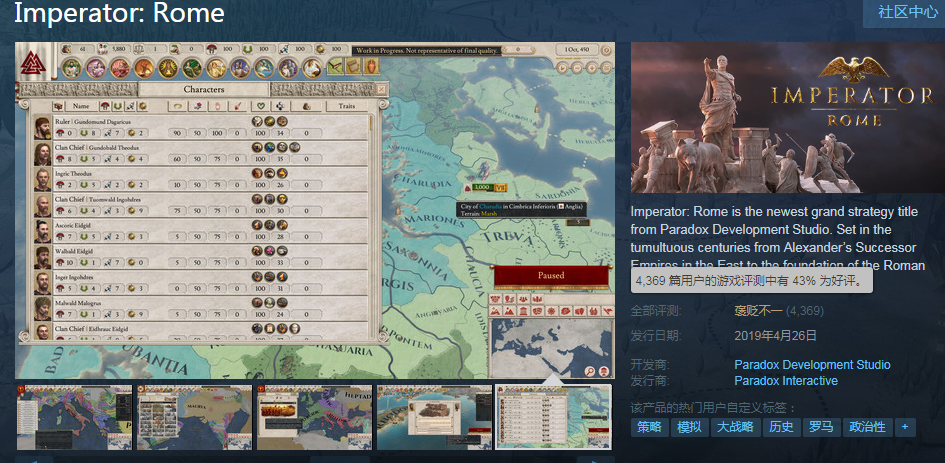Click the 政治性 tag

[x=867, y=427]
